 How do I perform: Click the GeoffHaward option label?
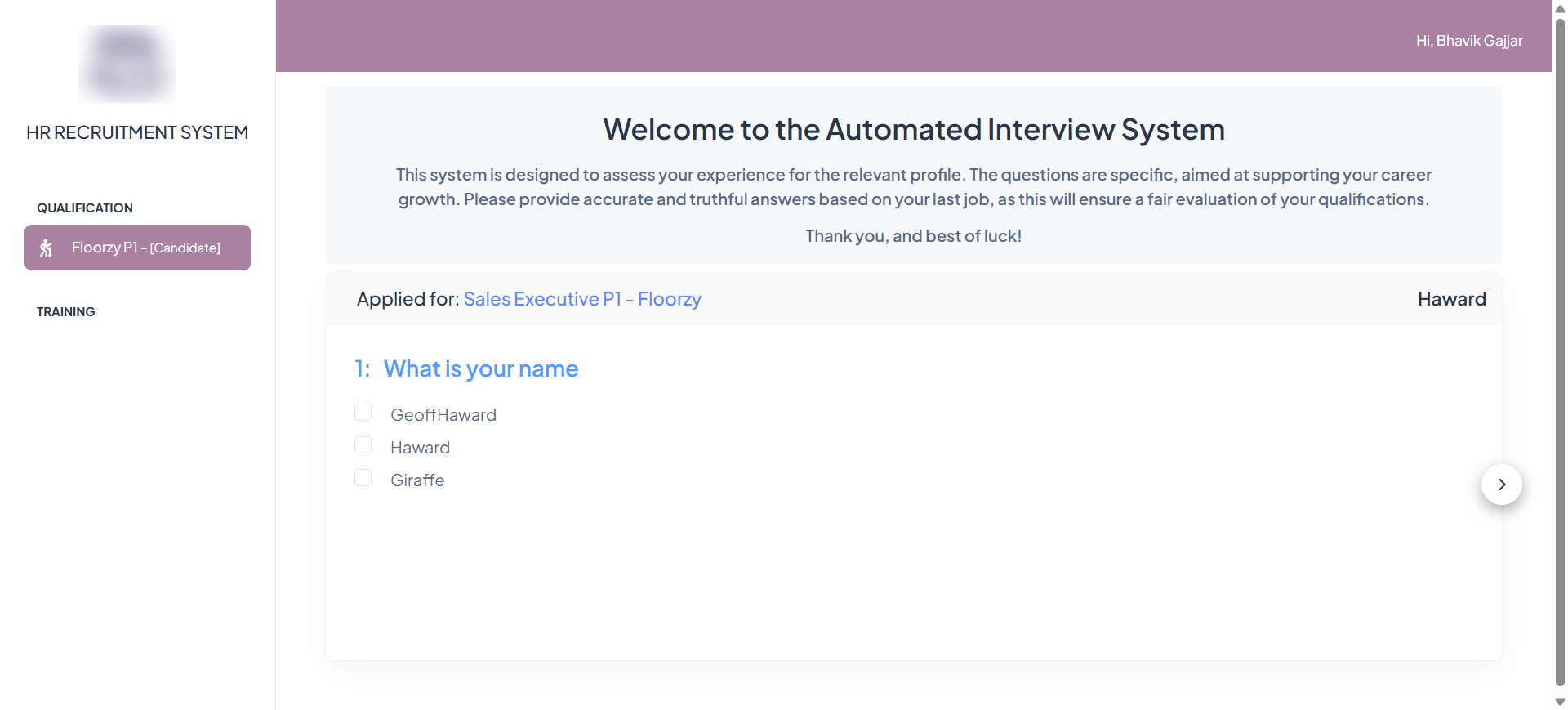coord(443,415)
